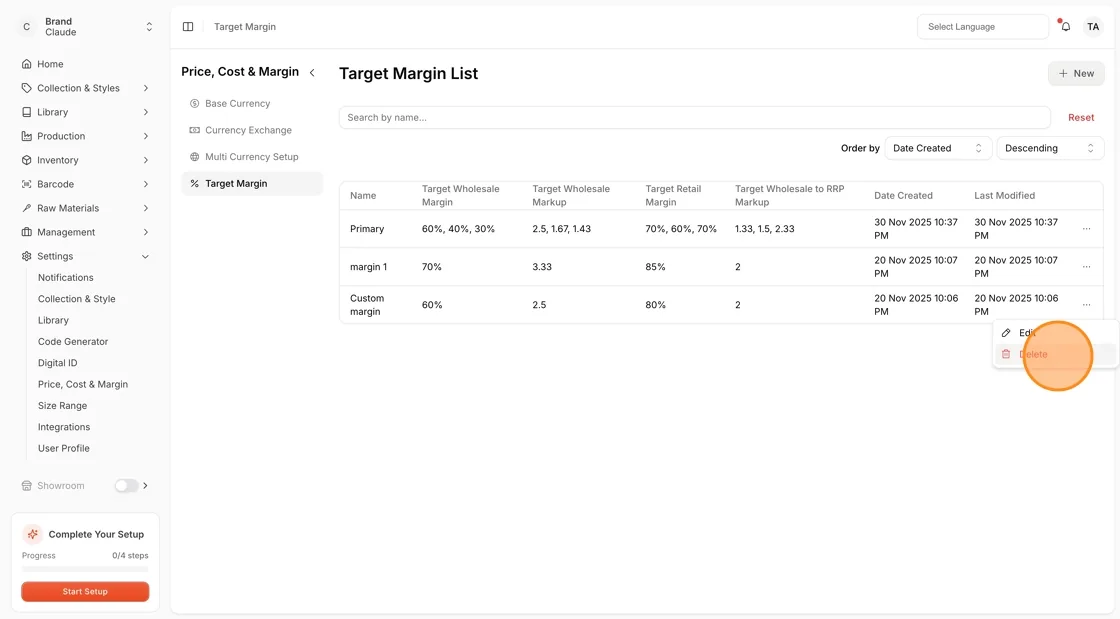
Task: Toggle the Showroom switch
Action: [x=126, y=485]
